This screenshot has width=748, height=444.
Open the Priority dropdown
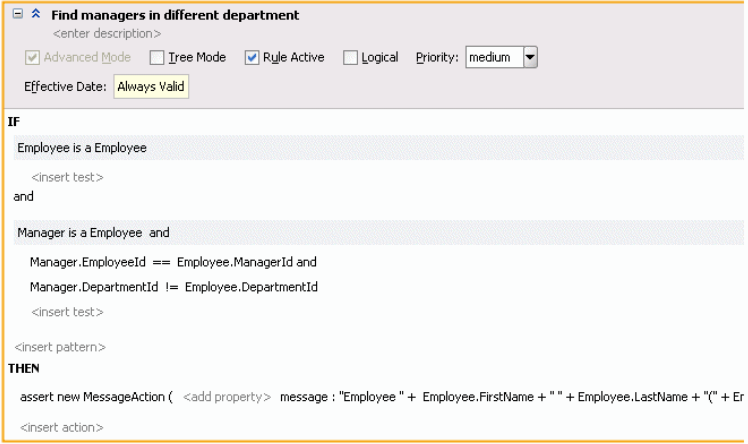[x=530, y=58]
